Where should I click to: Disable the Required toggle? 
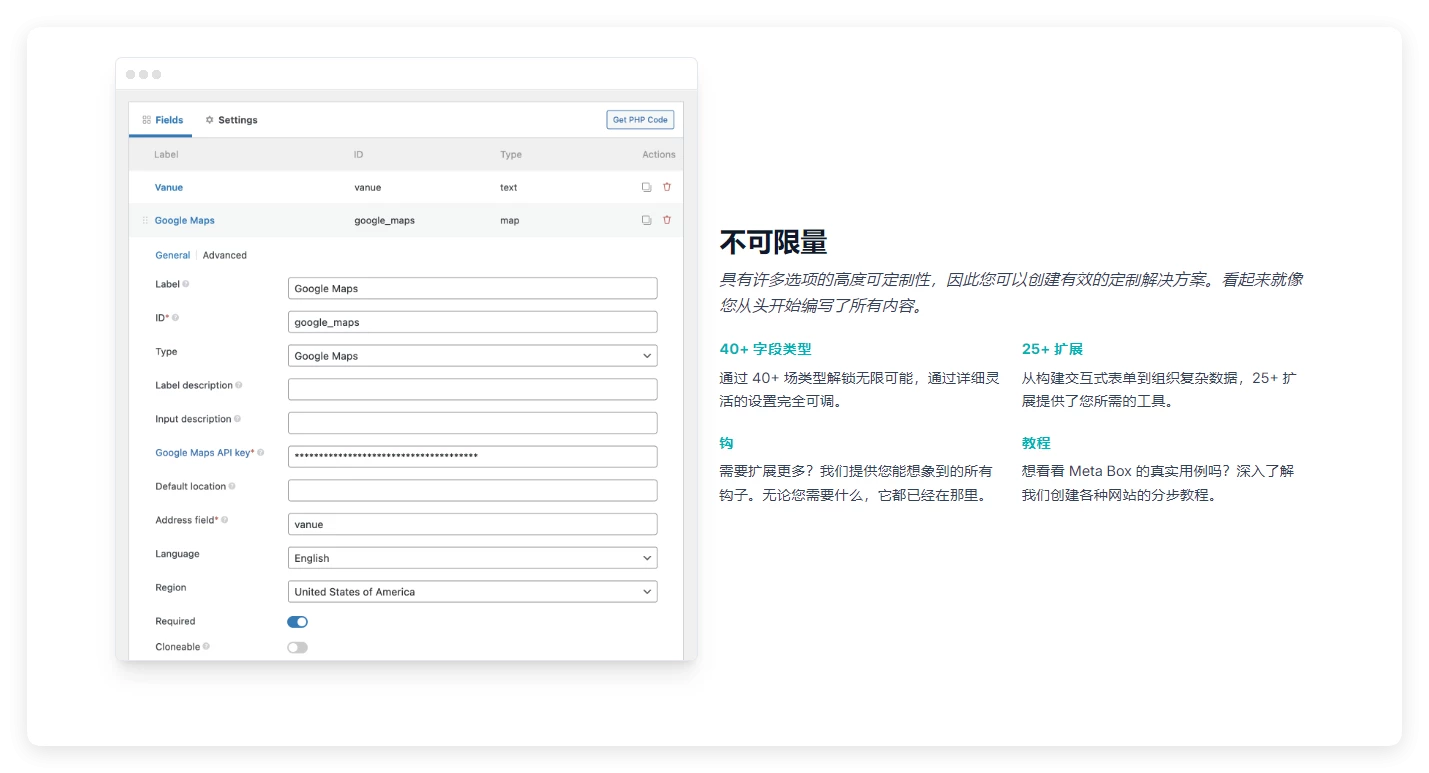297,621
